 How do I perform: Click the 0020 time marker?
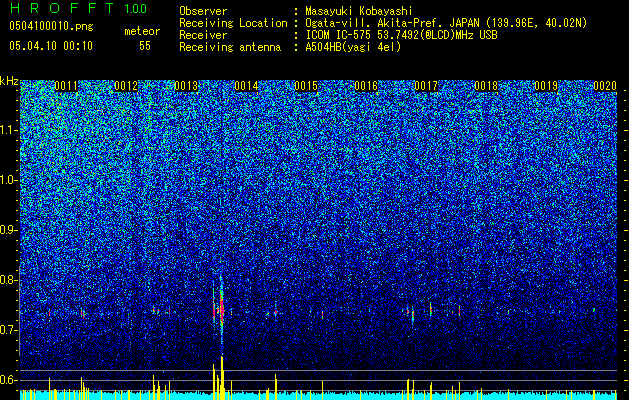[x=605, y=86]
